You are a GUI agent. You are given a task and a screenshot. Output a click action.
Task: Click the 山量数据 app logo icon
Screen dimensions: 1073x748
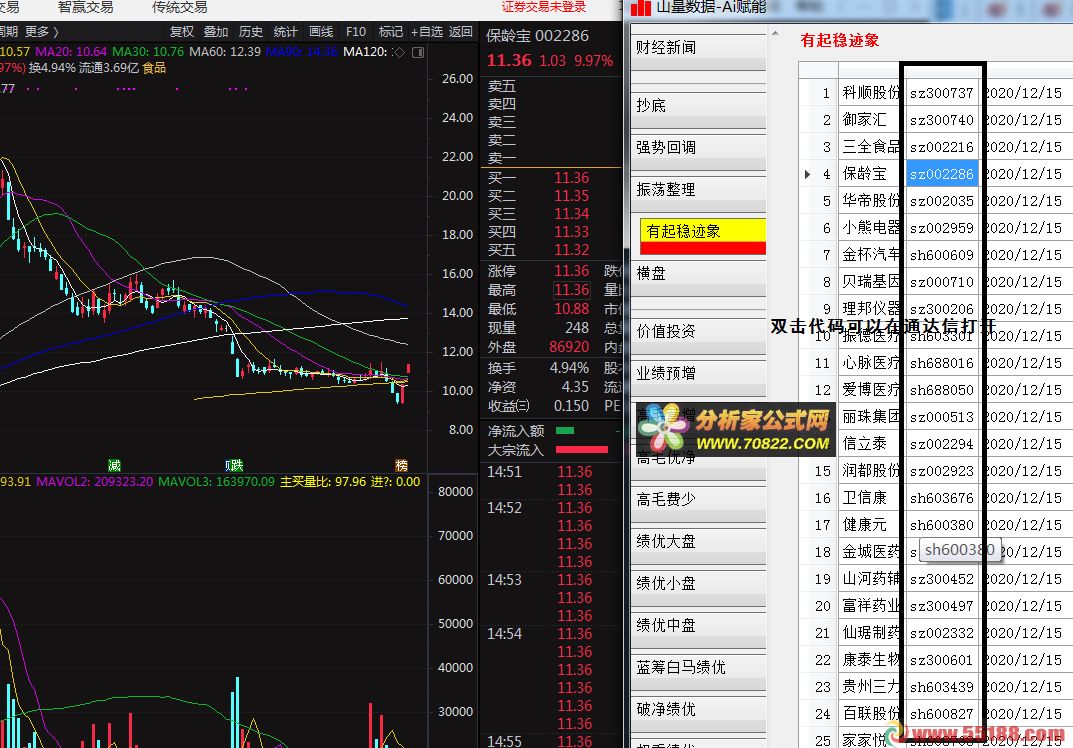tap(641, 8)
